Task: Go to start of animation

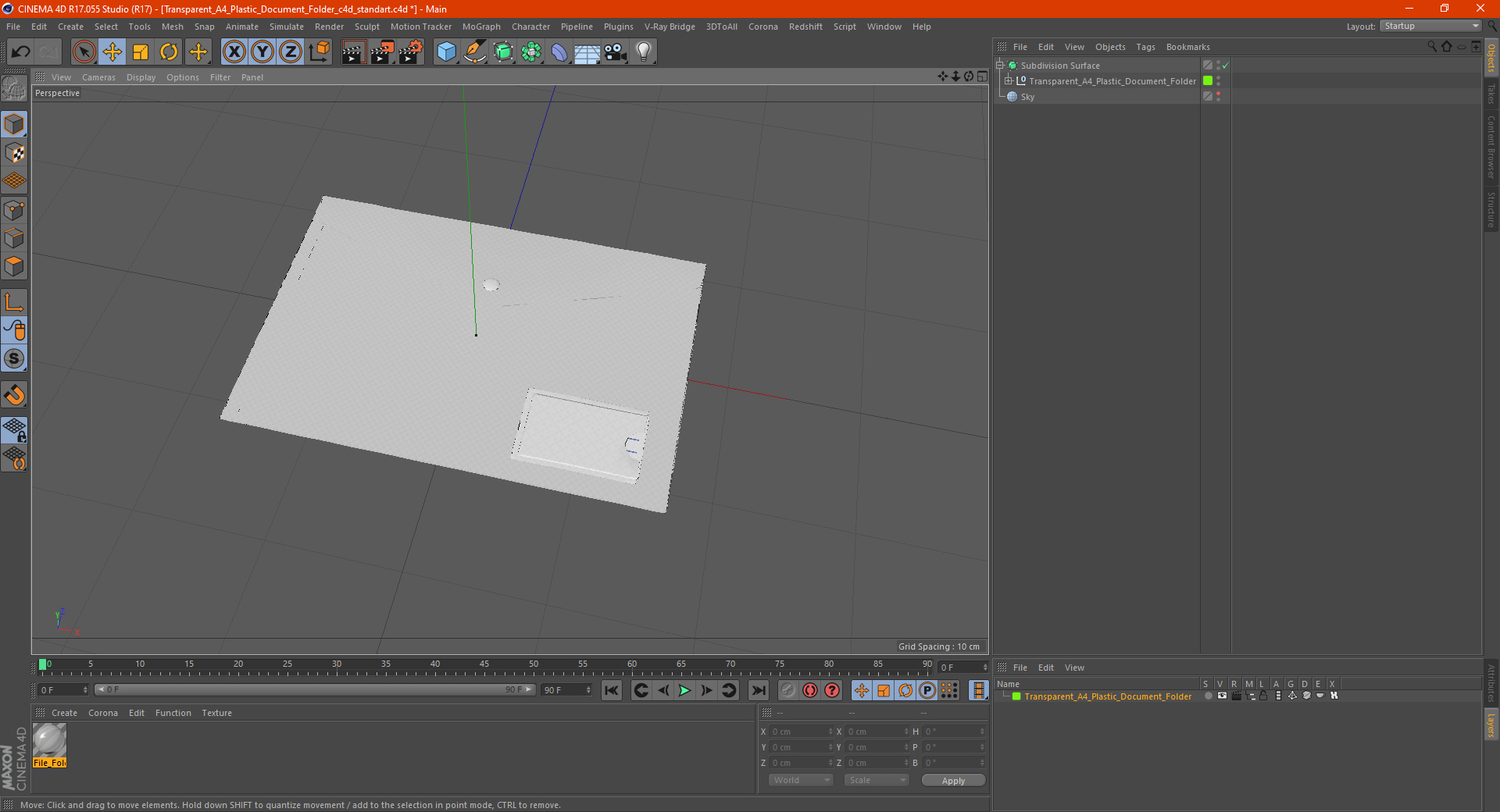Action: coord(612,690)
